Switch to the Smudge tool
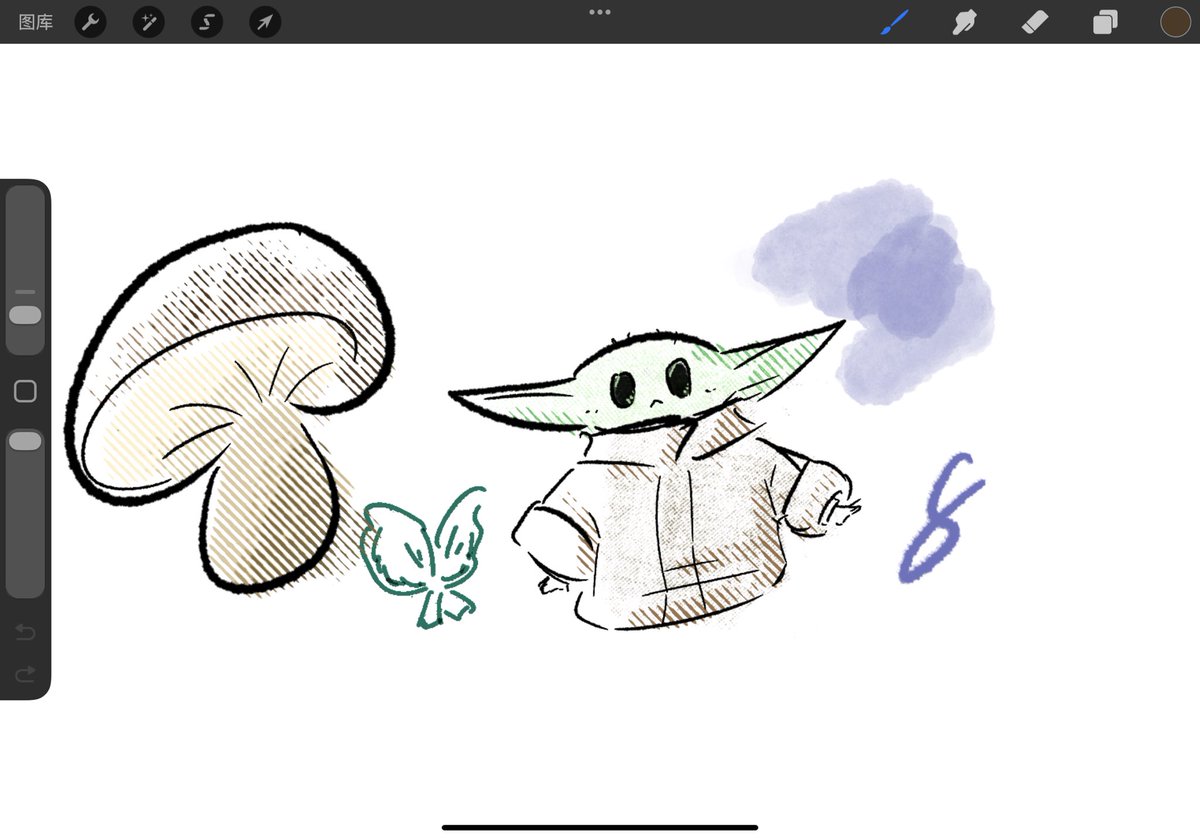1200x838 pixels. (x=963, y=21)
